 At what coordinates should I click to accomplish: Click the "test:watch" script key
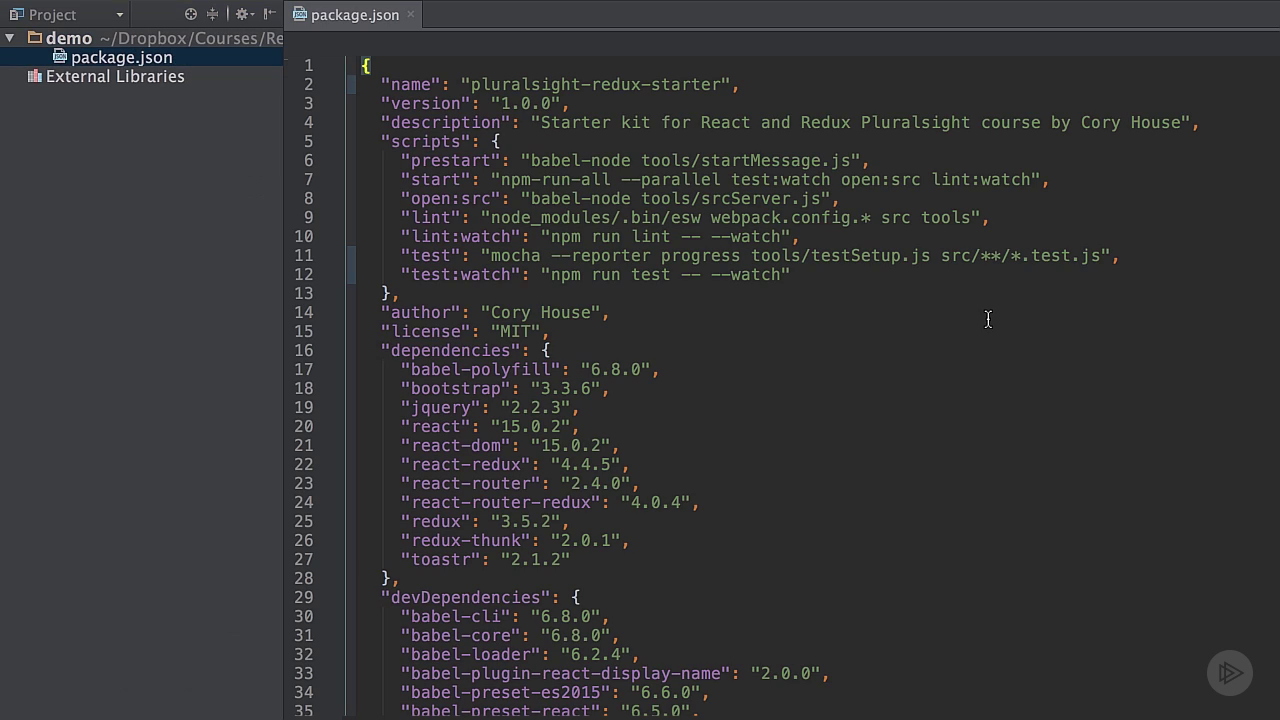tap(460, 274)
